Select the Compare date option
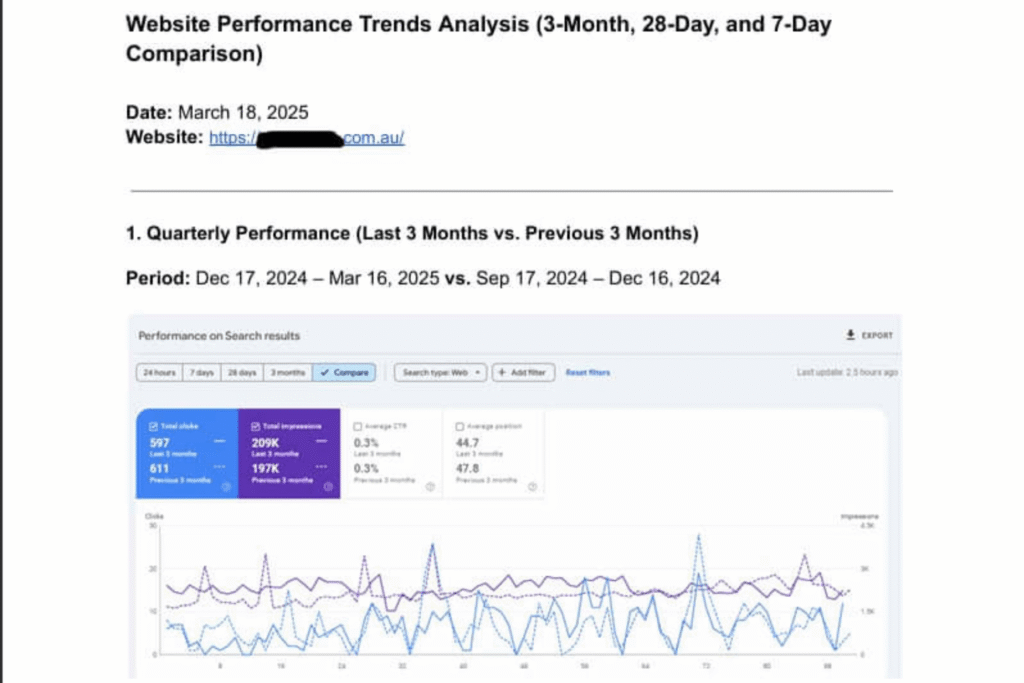This screenshot has width=1024, height=683. 344,373
